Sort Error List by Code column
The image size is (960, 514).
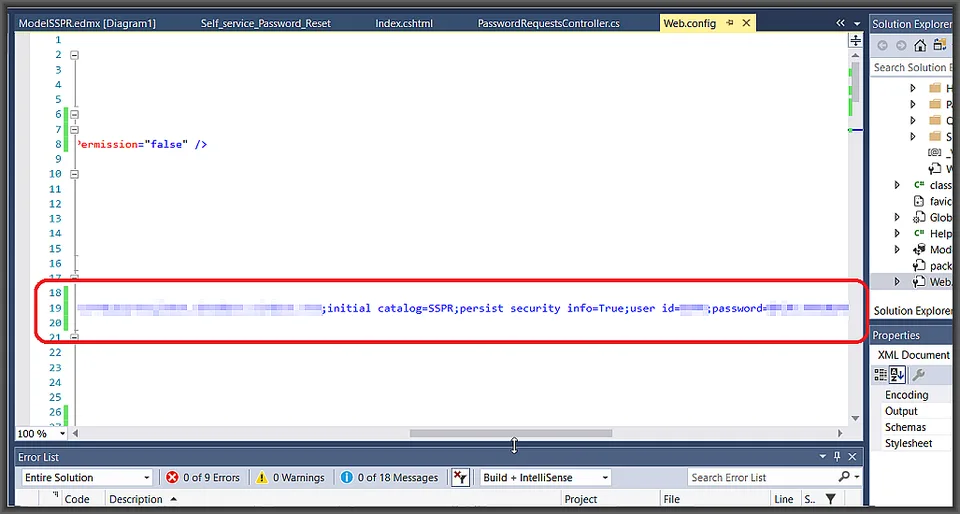click(x=77, y=499)
